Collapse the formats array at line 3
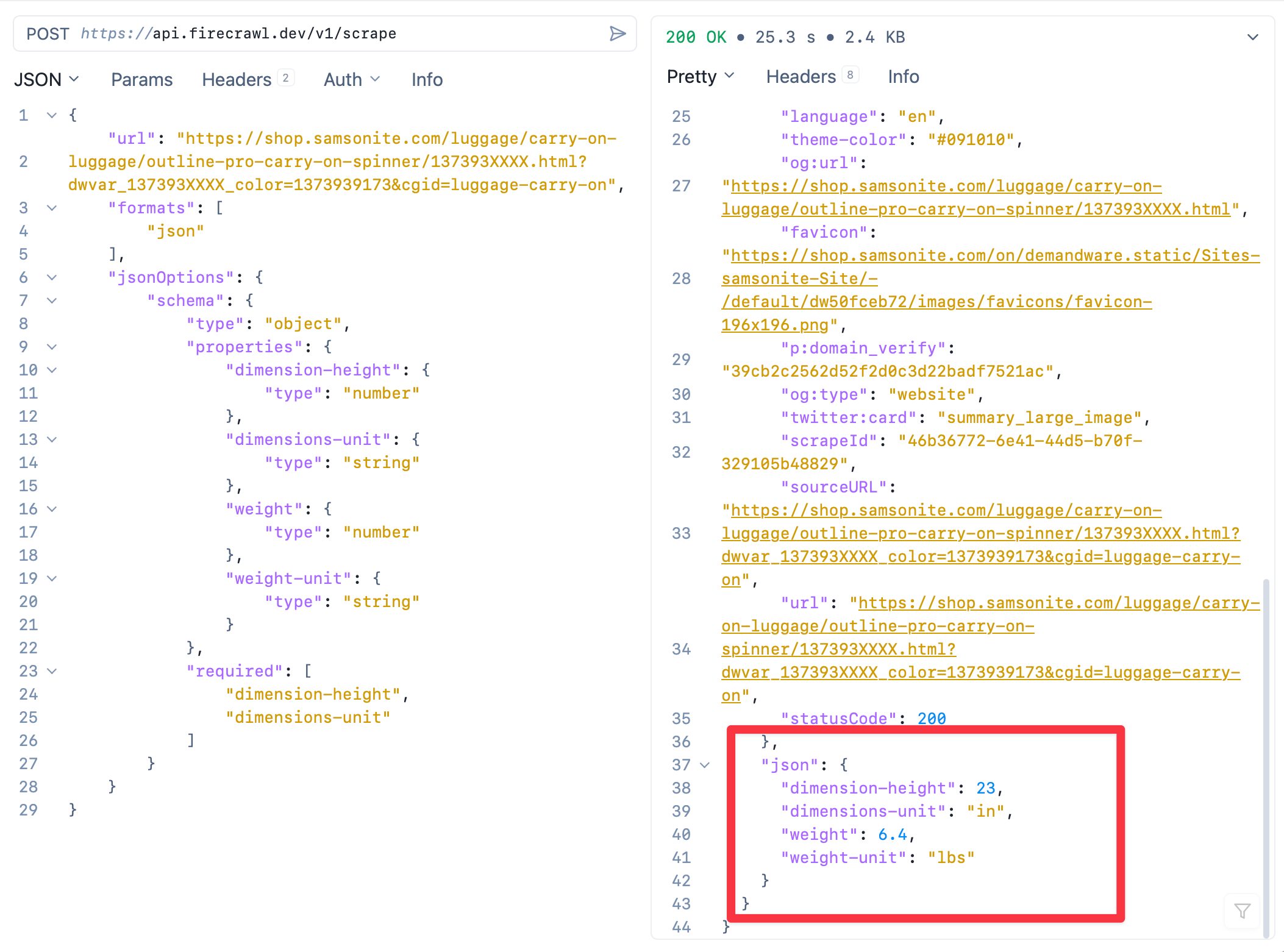Screen dimensions: 1284x952 click(52, 208)
